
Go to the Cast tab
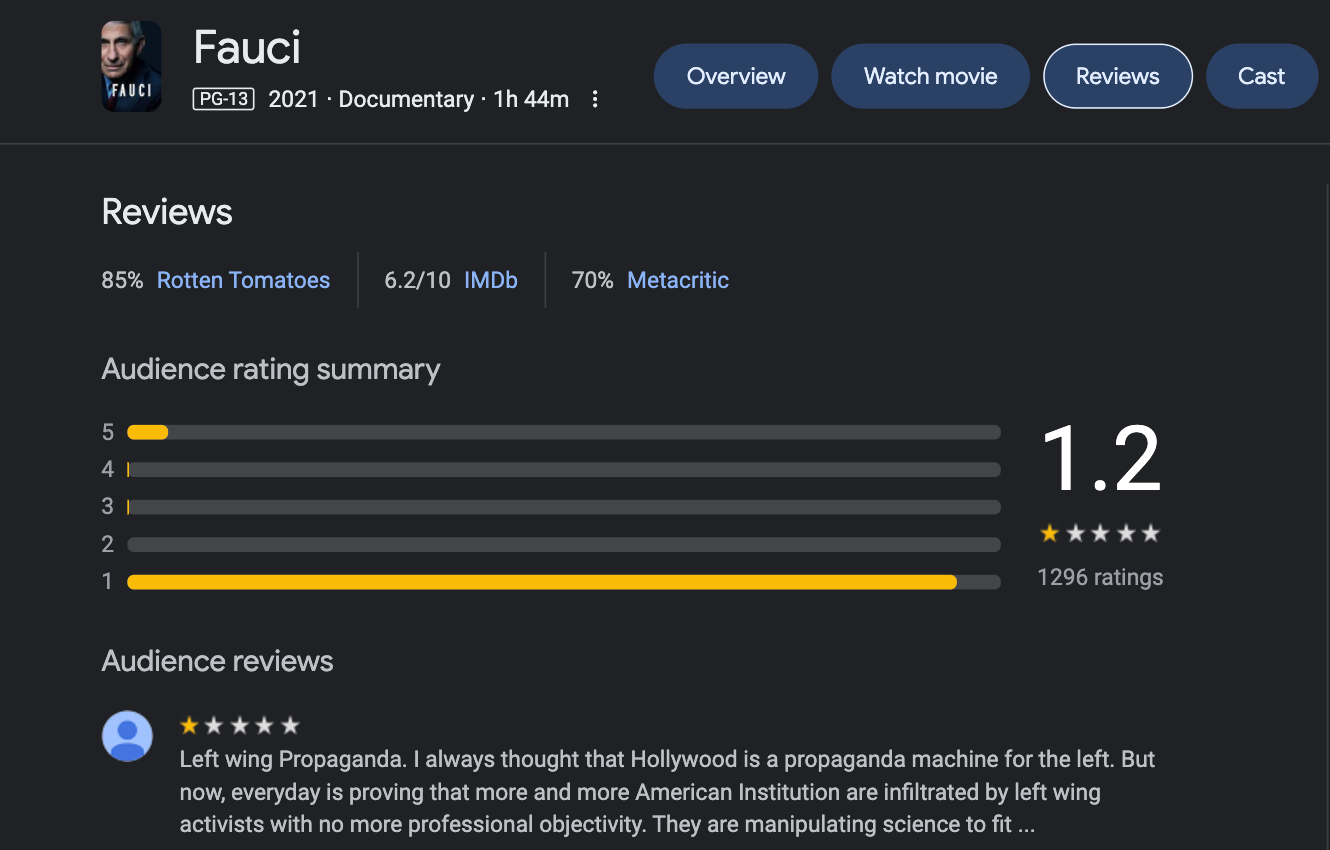pyautogui.click(x=1262, y=76)
